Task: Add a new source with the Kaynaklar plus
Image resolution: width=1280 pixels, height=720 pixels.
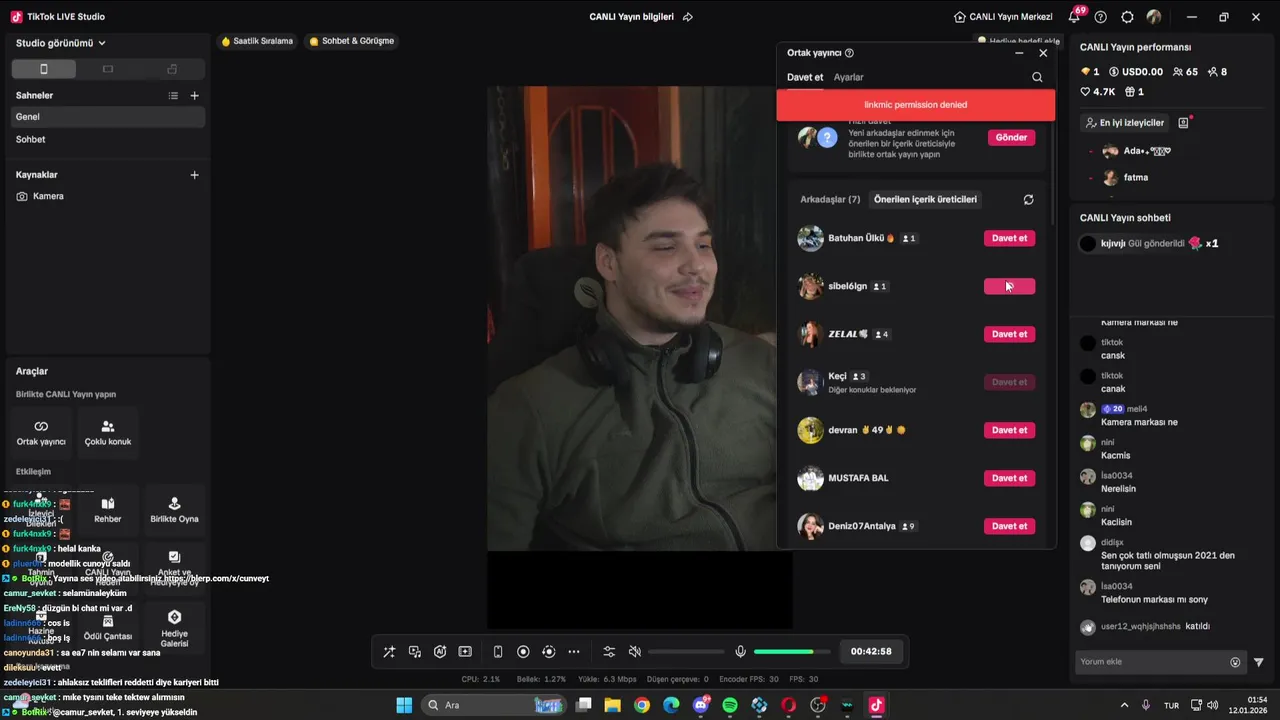Action: 194,175
